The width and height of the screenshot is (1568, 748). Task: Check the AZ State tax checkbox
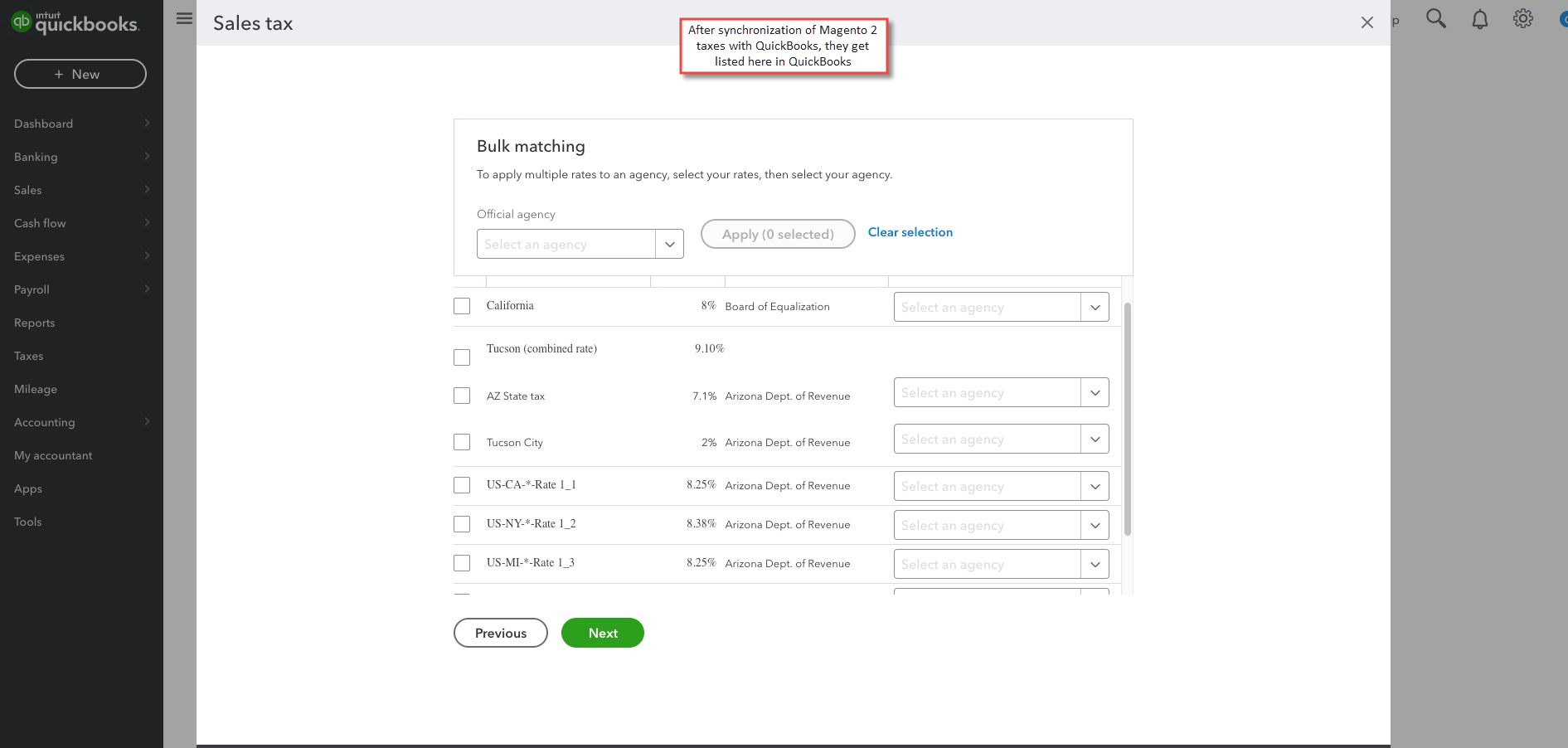pos(462,396)
